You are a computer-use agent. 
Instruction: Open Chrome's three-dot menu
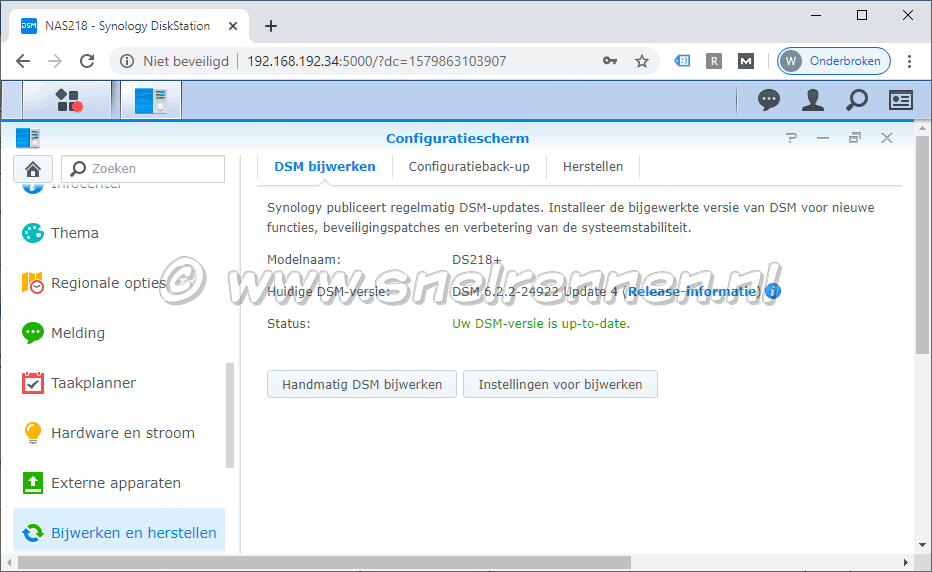tap(909, 61)
